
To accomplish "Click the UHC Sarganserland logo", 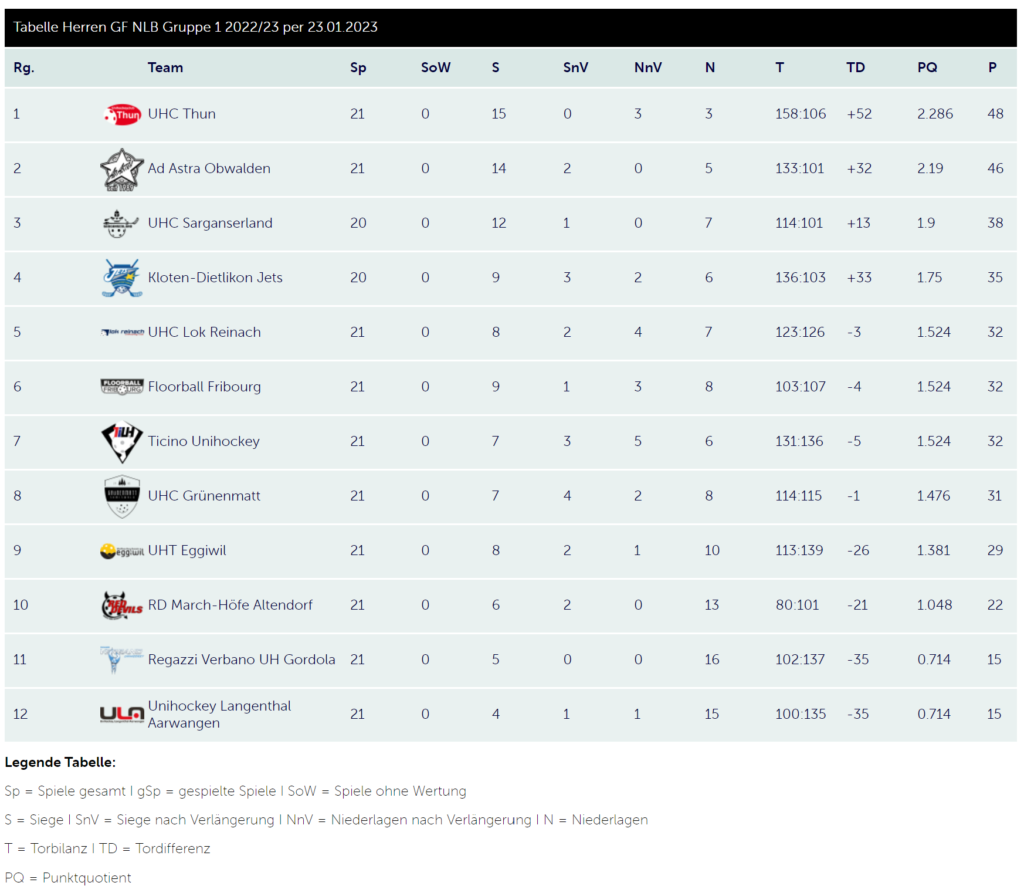I will click(x=121, y=224).
